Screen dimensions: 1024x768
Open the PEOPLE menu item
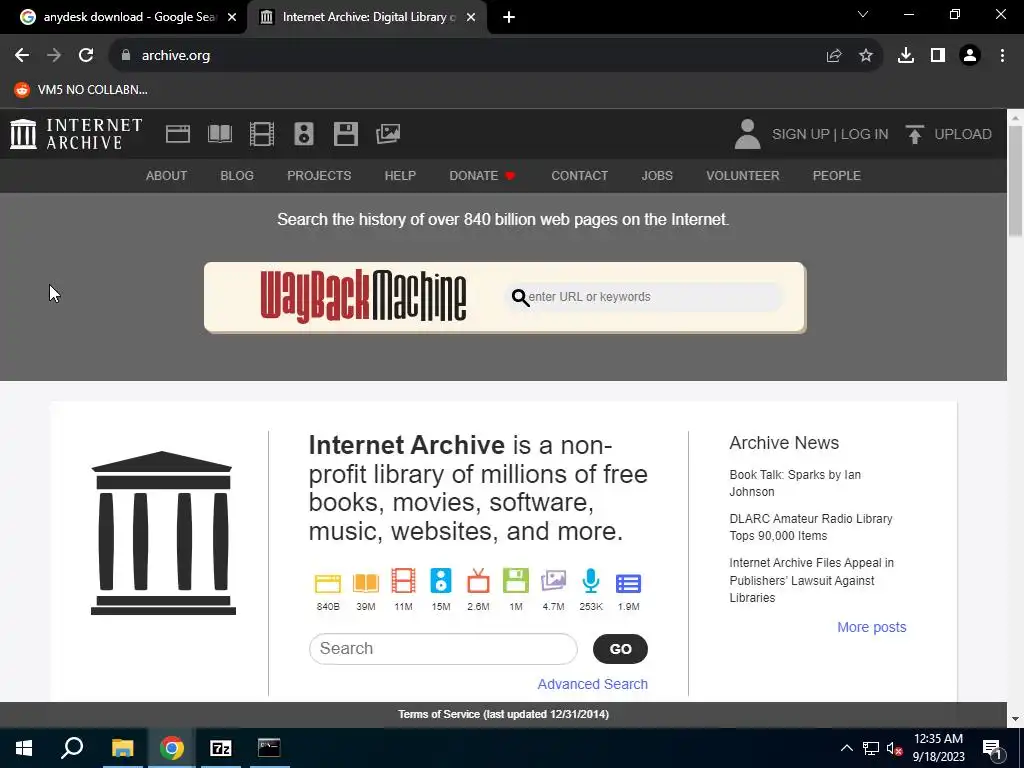tap(837, 176)
